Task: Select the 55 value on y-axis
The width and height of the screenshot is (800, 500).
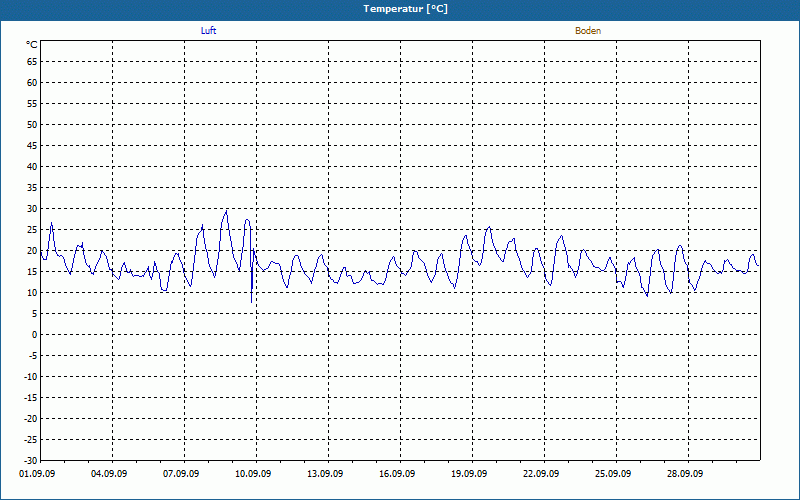Action: pyautogui.click(x=32, y=104)
